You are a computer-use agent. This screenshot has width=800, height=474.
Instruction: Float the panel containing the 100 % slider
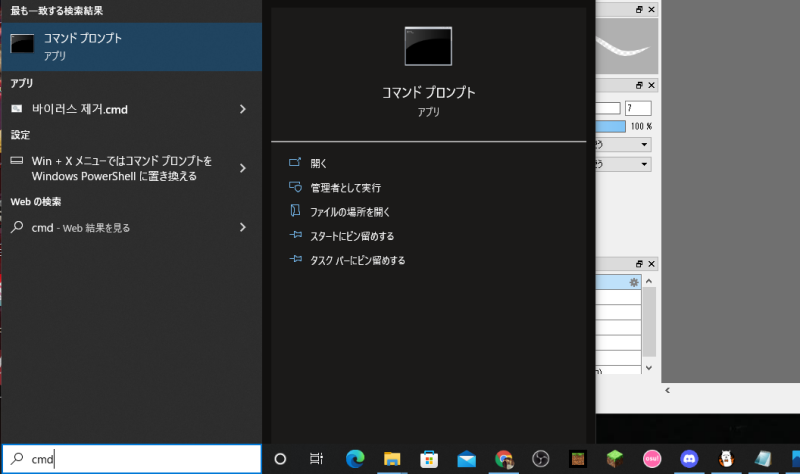639,85
